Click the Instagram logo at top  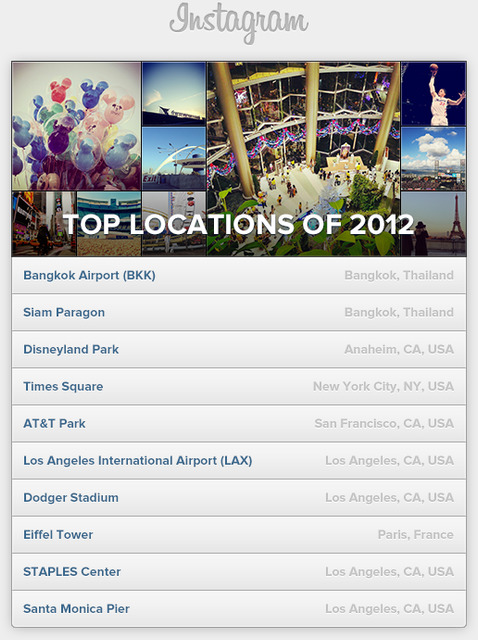click(x=239, y=23)
